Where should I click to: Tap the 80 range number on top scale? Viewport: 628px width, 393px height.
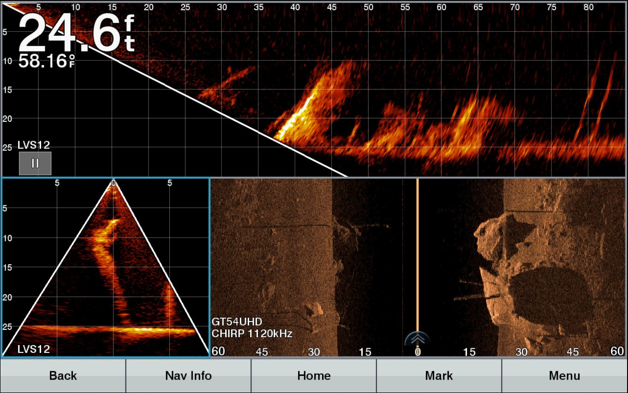coord(588,7)
